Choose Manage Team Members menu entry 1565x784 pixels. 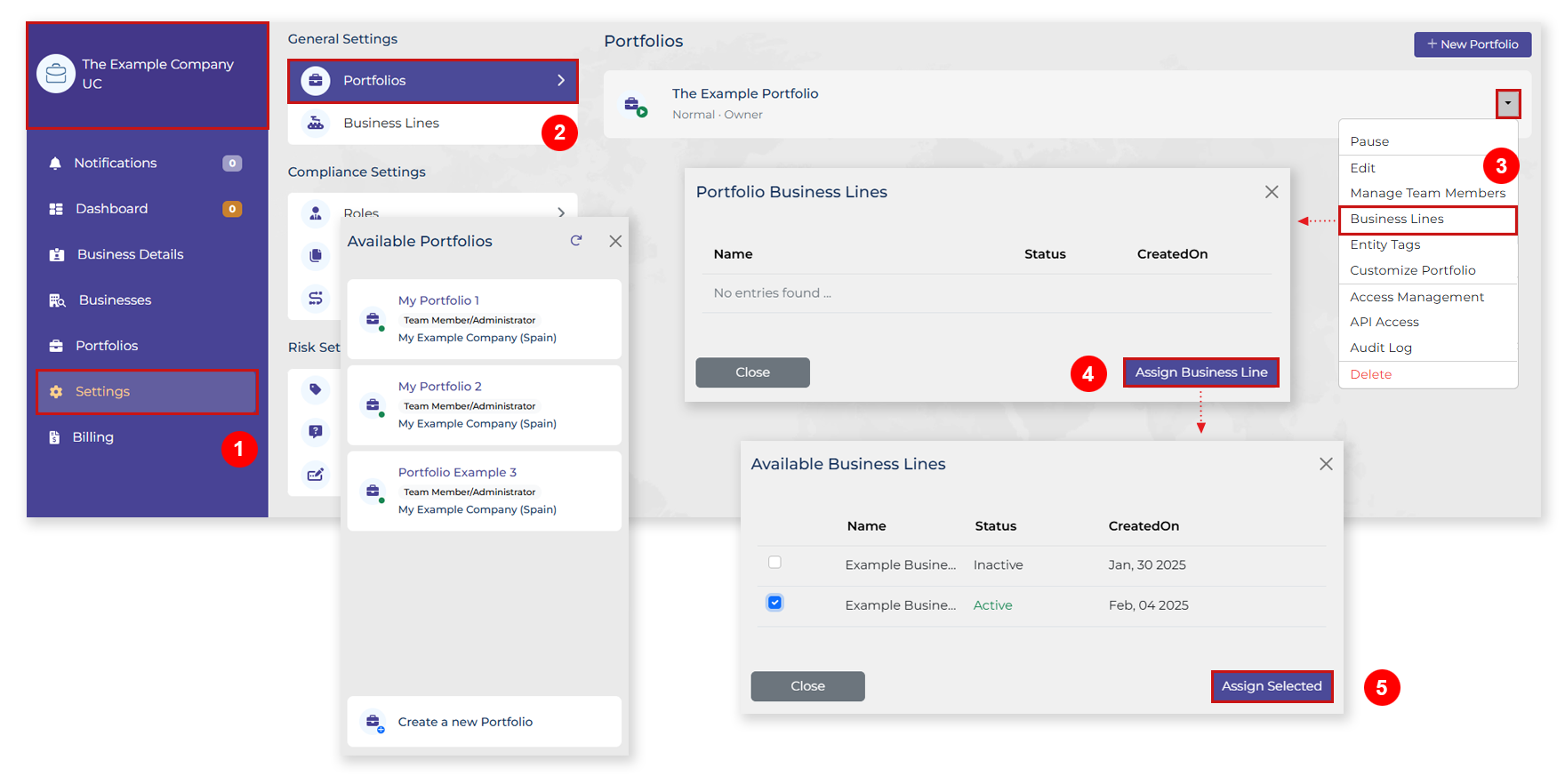[x=1428, y=193]
